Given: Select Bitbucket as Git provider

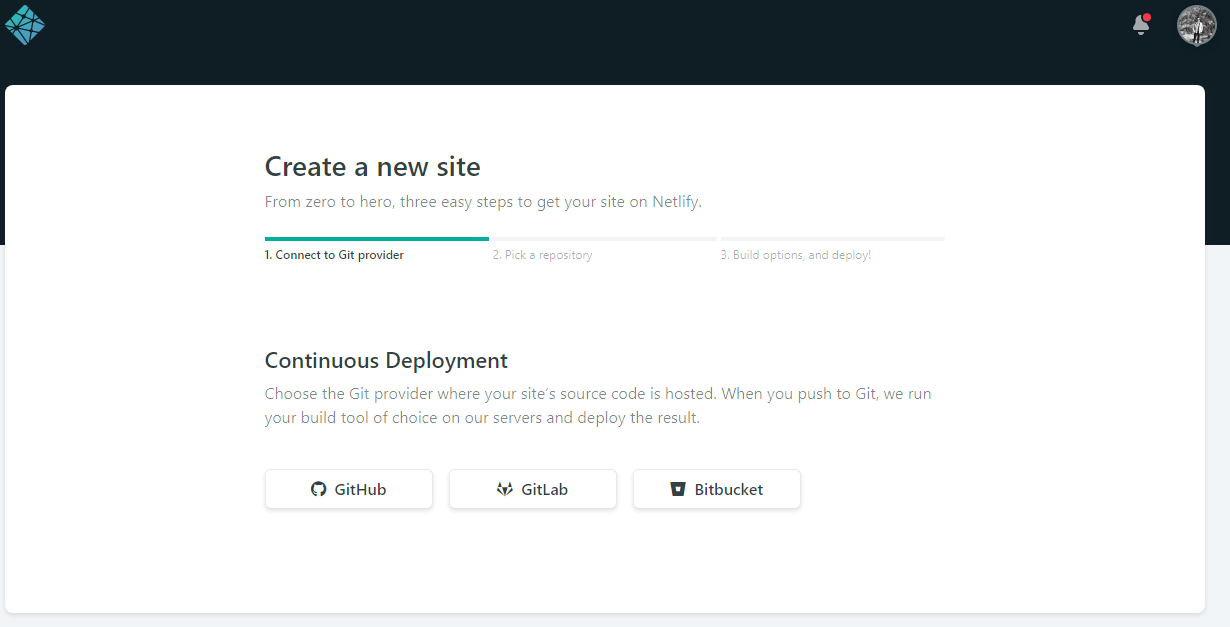Looking at the screenshot, I should pyautogui.click(x=717, y=489).
